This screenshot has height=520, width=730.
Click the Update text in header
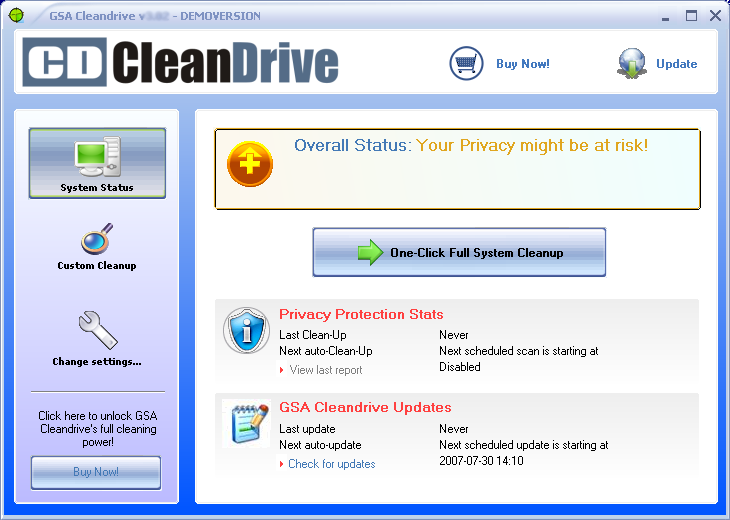(x=676, y=64)
